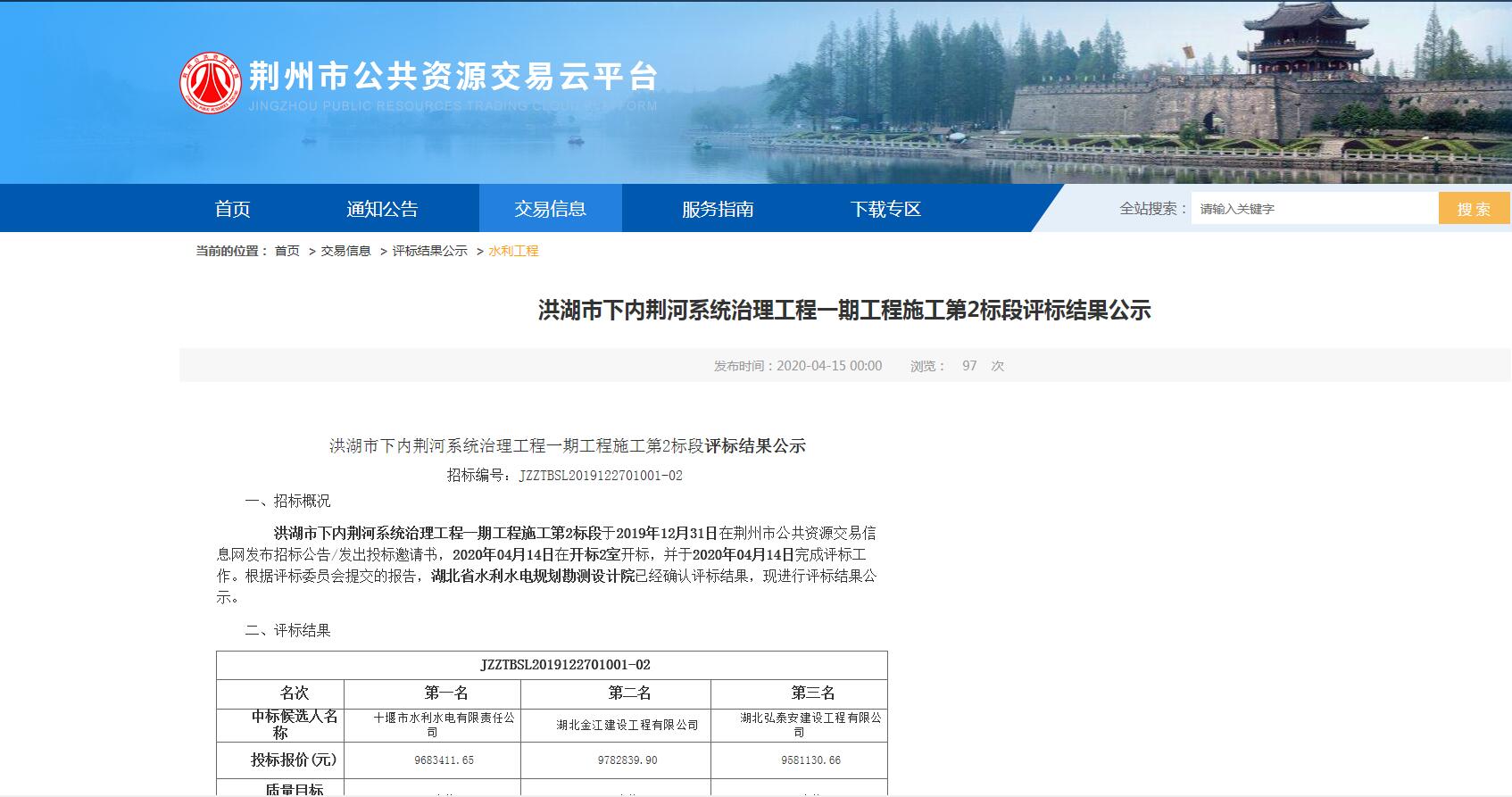Open the 服务指南 navigation item
Screen dimensions: 1512x797
click(x=718, y=209)
